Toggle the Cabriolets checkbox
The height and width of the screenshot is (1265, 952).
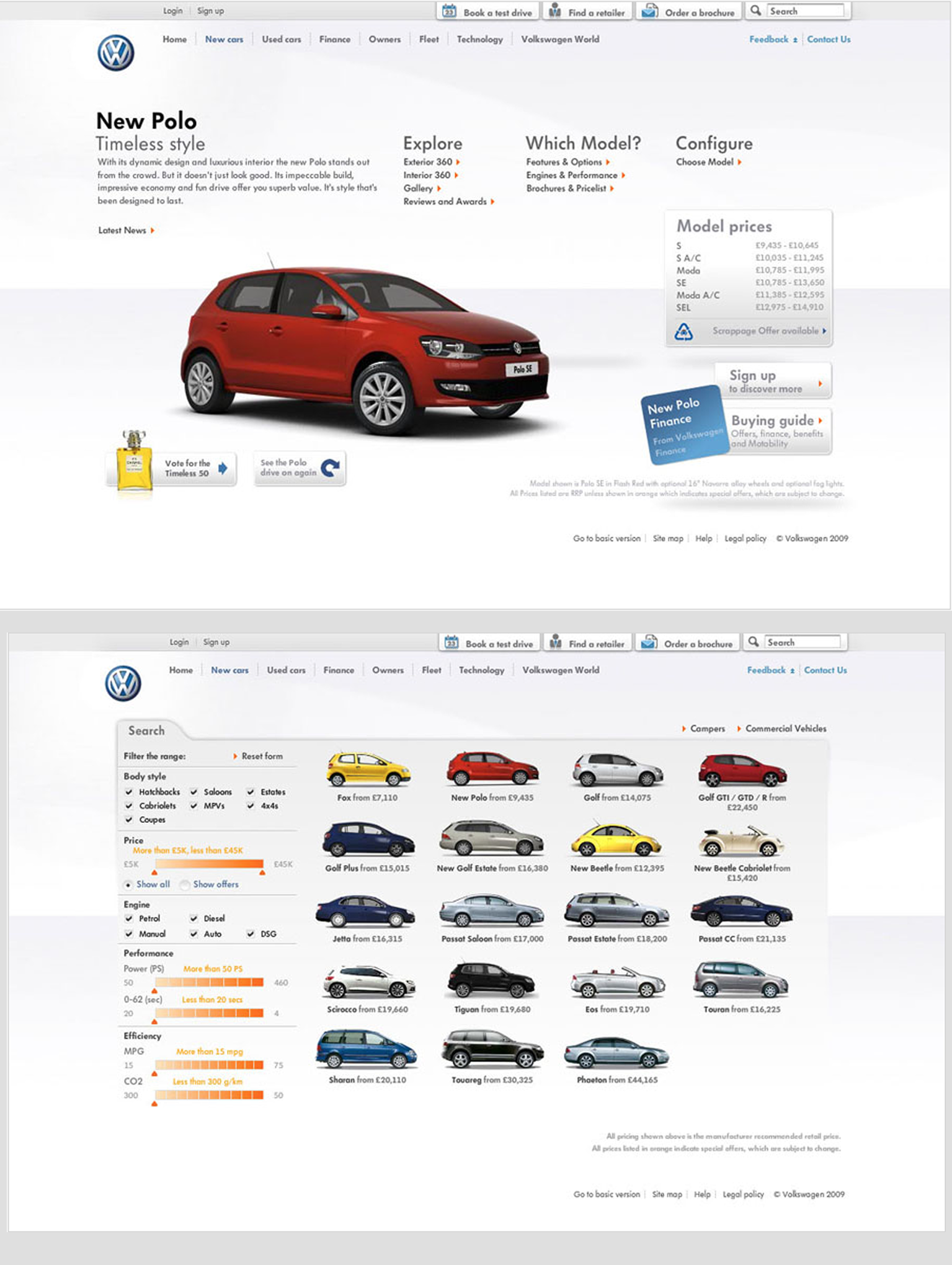[129, 806]
